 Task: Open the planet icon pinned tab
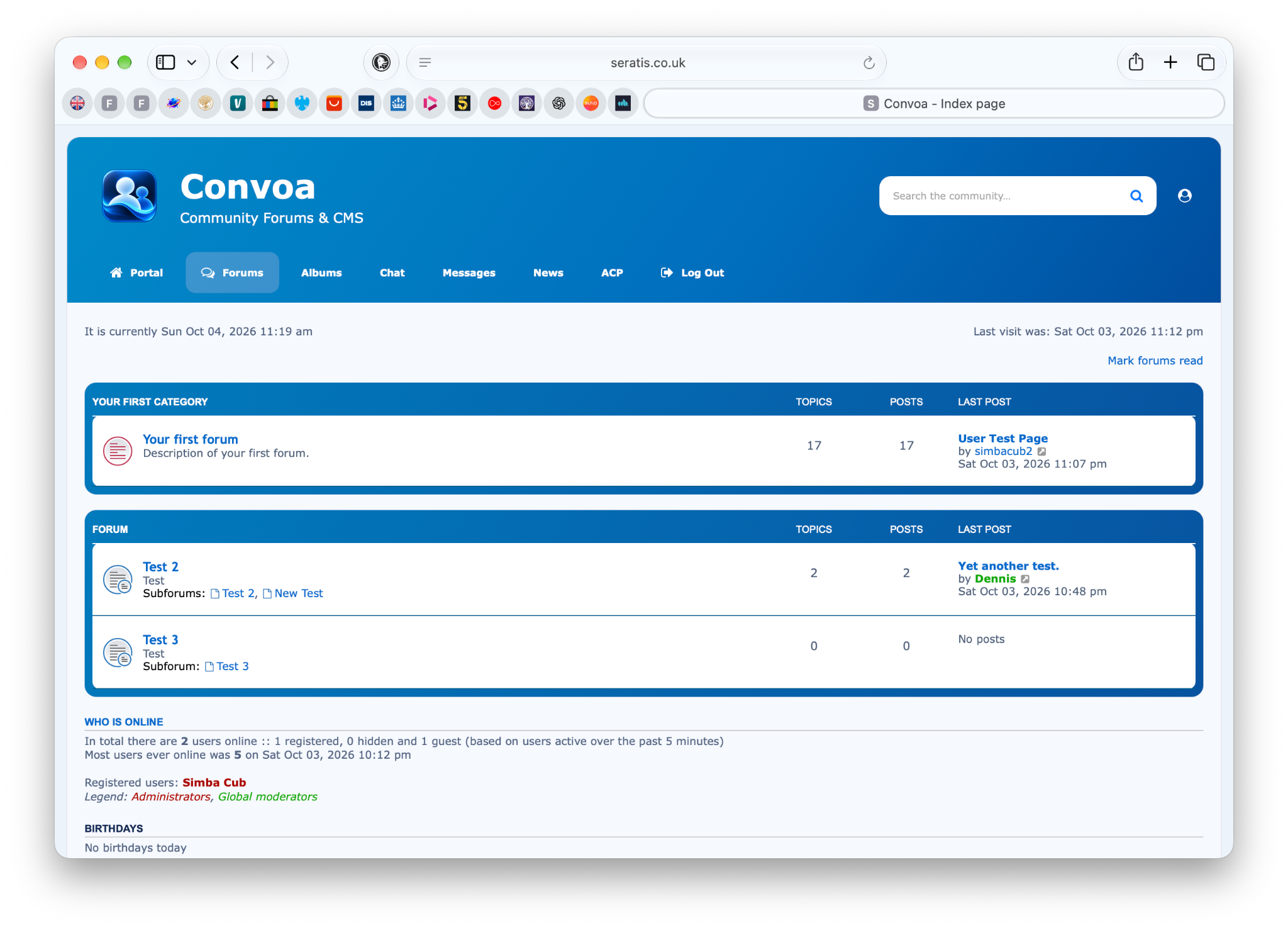pos(174,103)
